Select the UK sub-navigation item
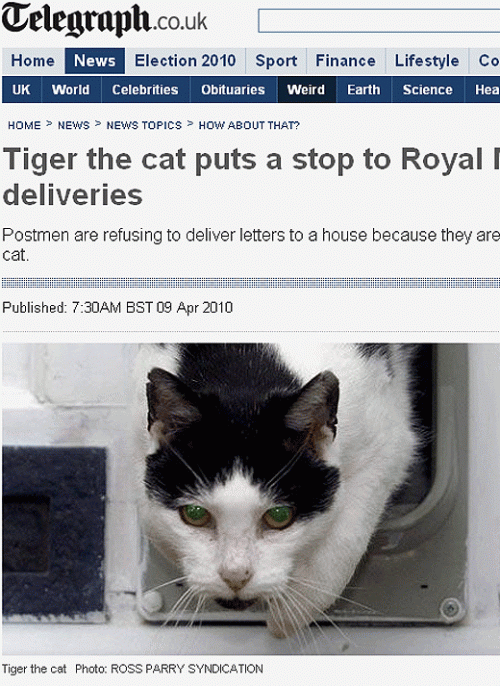Screen dimensions: 500x686 [x=21, y=90]
